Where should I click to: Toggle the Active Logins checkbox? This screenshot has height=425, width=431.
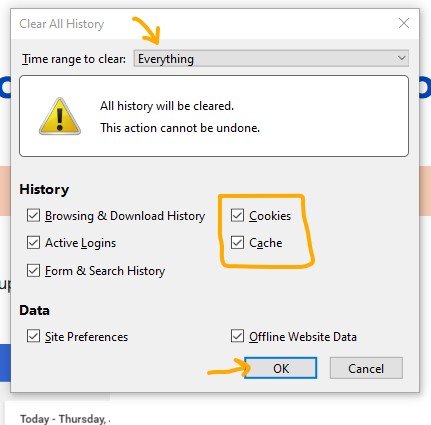[x=33, y=243]
